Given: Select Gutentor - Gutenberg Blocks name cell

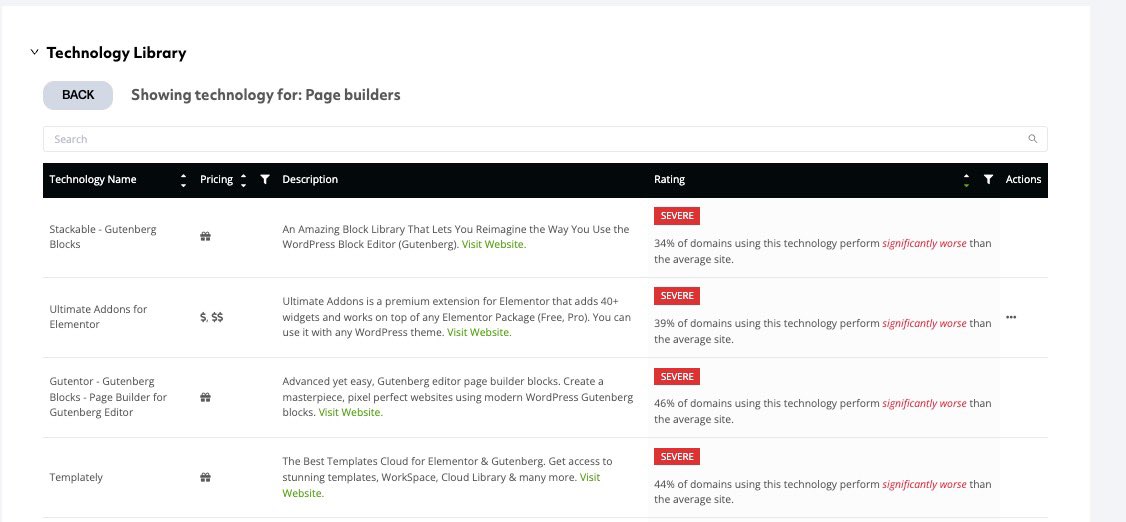Looking at the screenshot, I should click(108, 397).
